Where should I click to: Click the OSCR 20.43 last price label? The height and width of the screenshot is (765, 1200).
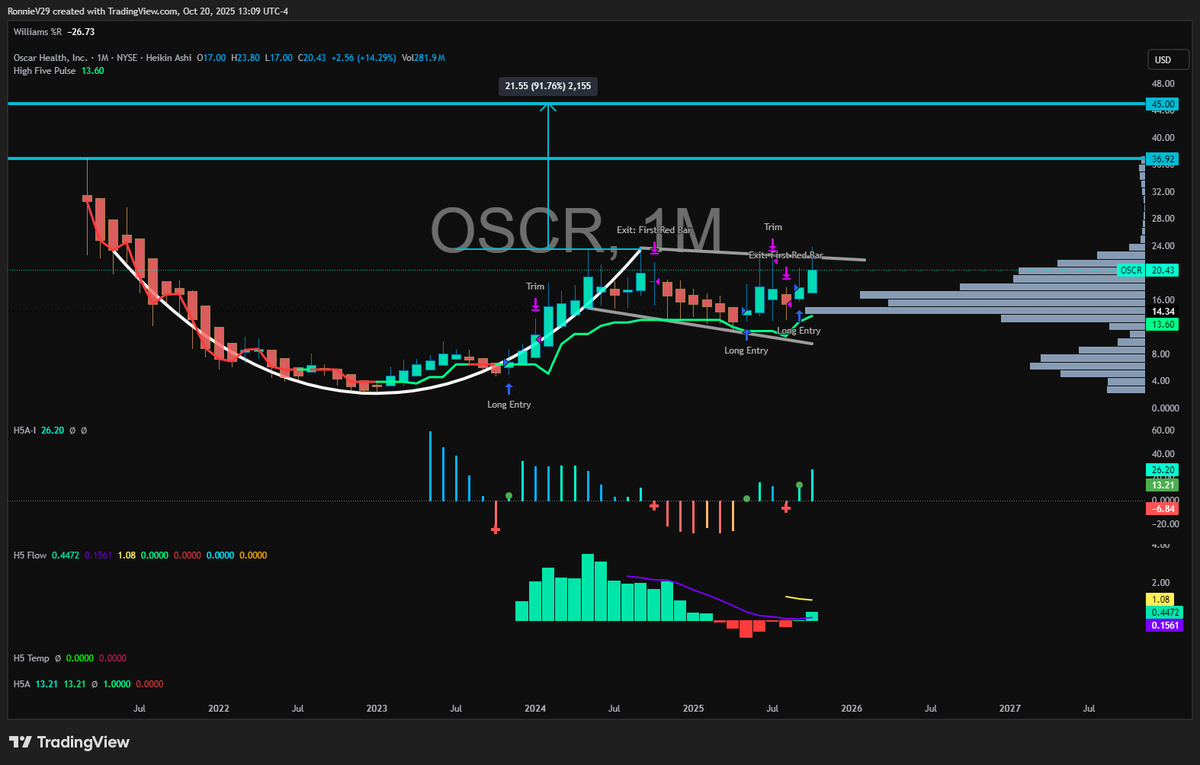click(x=1147, y=270)
